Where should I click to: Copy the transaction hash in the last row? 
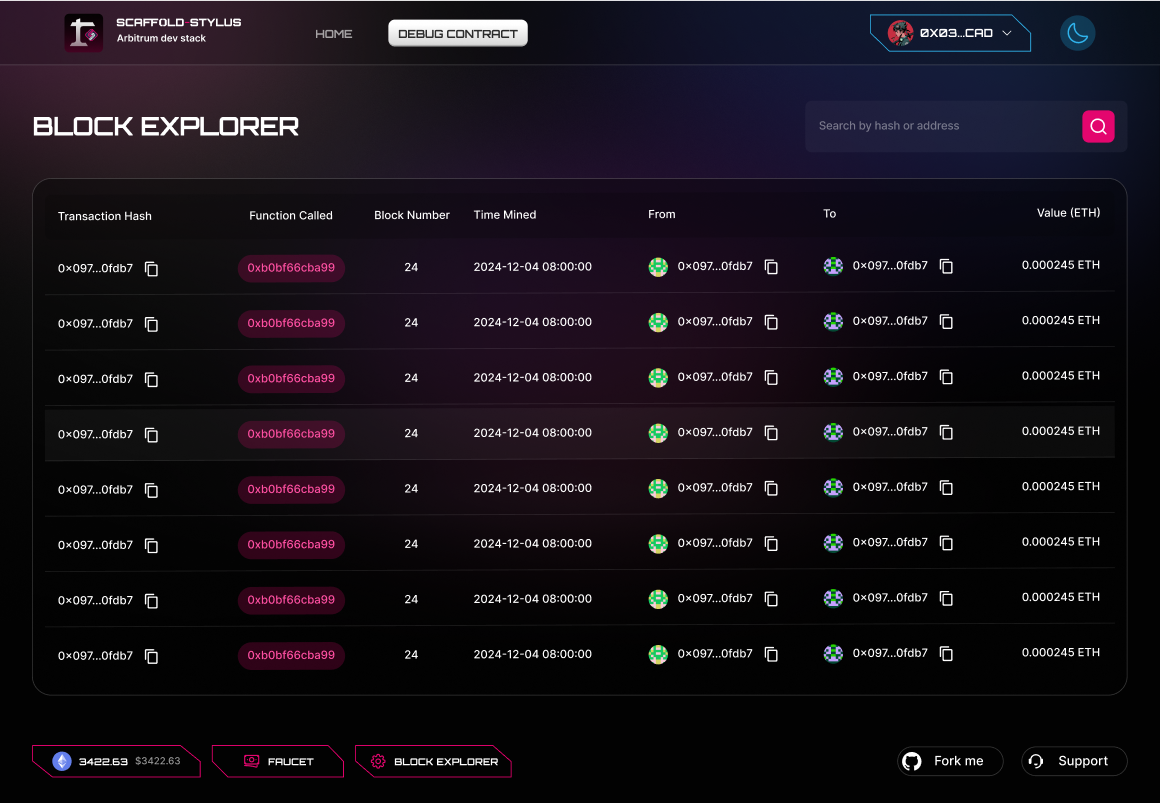tap(152, 656)
